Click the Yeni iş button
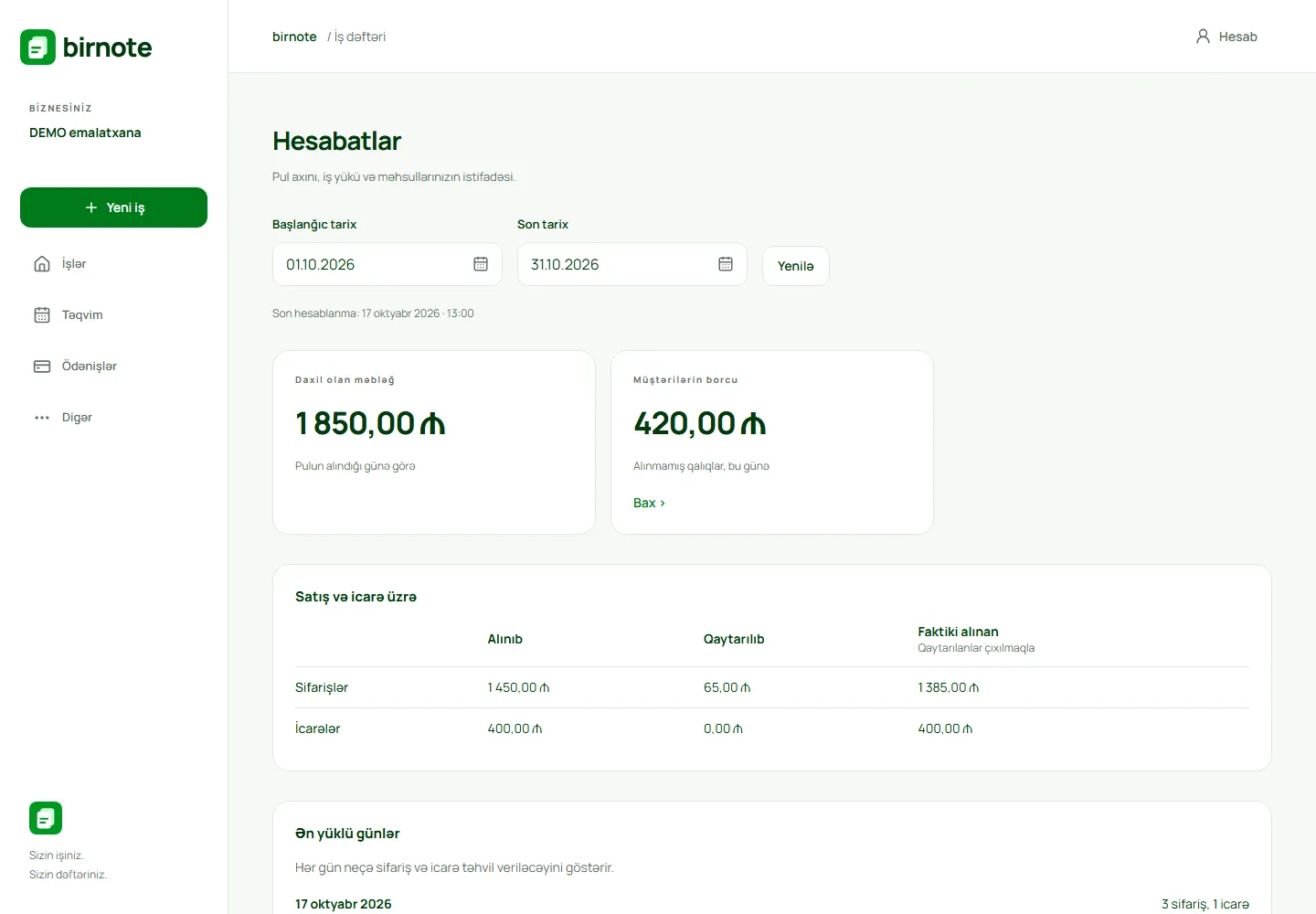This screenshot has width=1316, height=914. click(113, 207)
